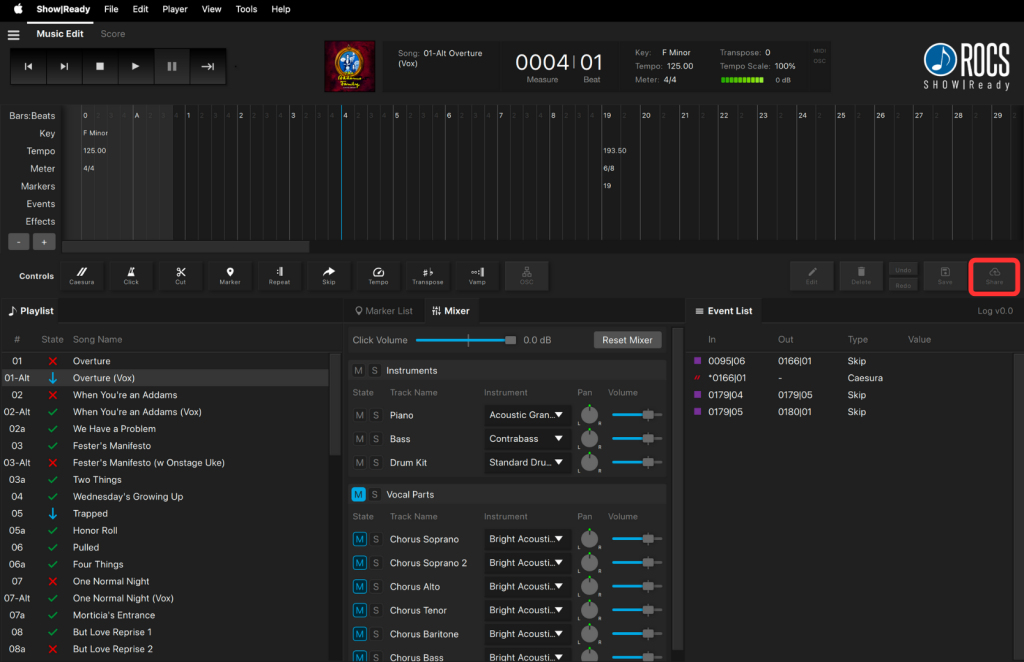Open Piano instrument dropdown

click(527, 415)
